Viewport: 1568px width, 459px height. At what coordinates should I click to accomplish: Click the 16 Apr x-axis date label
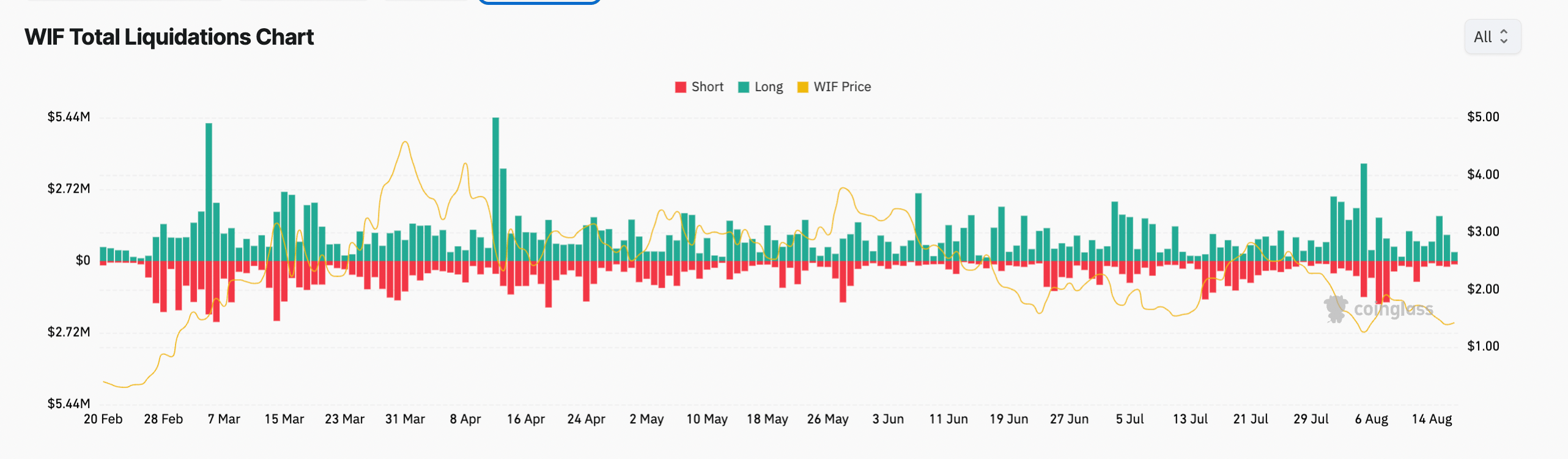[525, 419]
